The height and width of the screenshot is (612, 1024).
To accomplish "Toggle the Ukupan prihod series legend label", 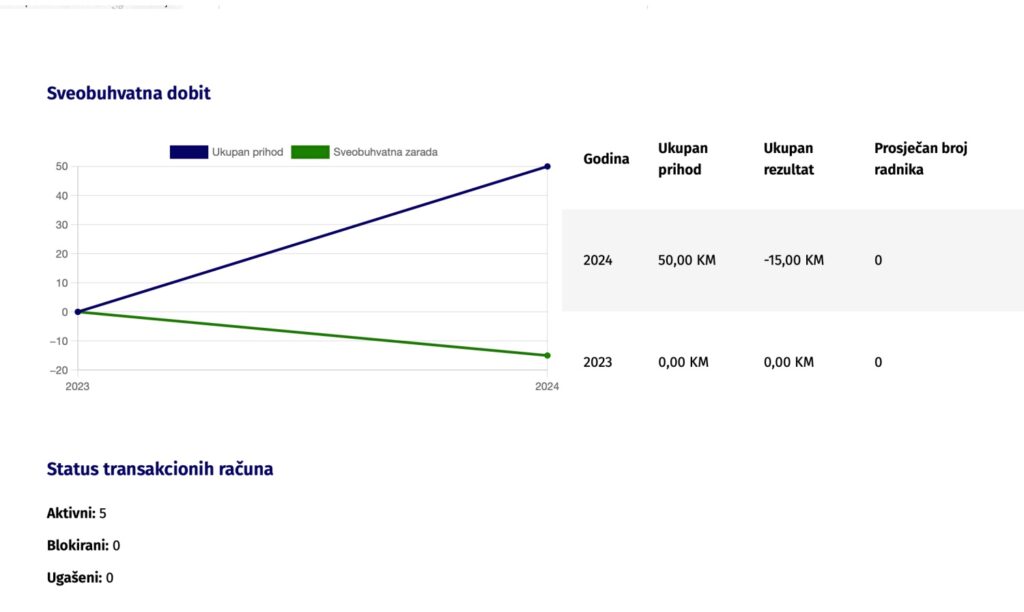I will [x=247, y=152].
